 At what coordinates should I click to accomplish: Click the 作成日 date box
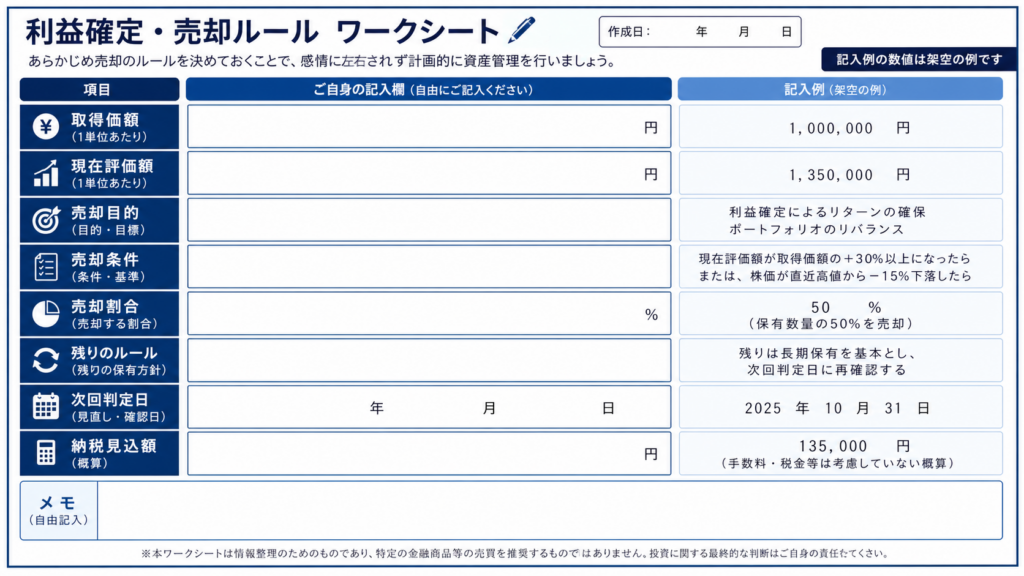700,31
